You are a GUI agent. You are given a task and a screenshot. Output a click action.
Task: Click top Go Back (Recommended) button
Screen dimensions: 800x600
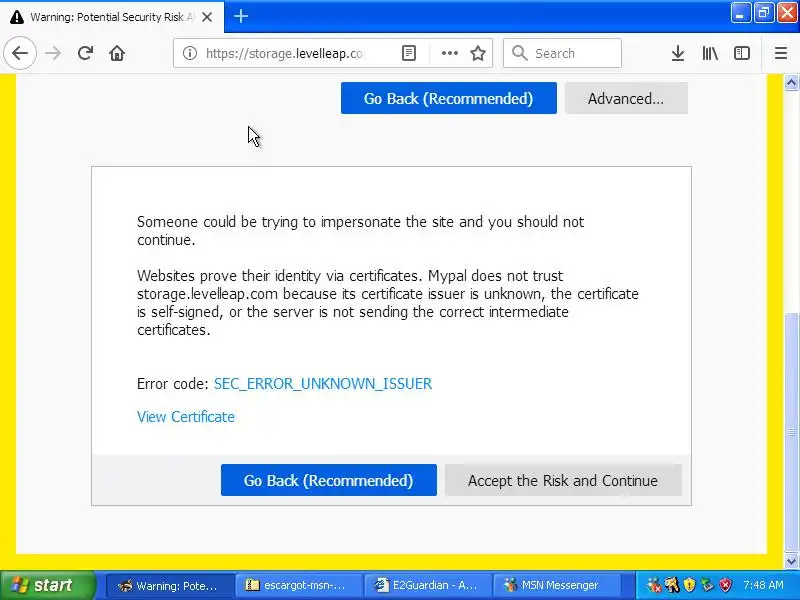coord(448,98)
